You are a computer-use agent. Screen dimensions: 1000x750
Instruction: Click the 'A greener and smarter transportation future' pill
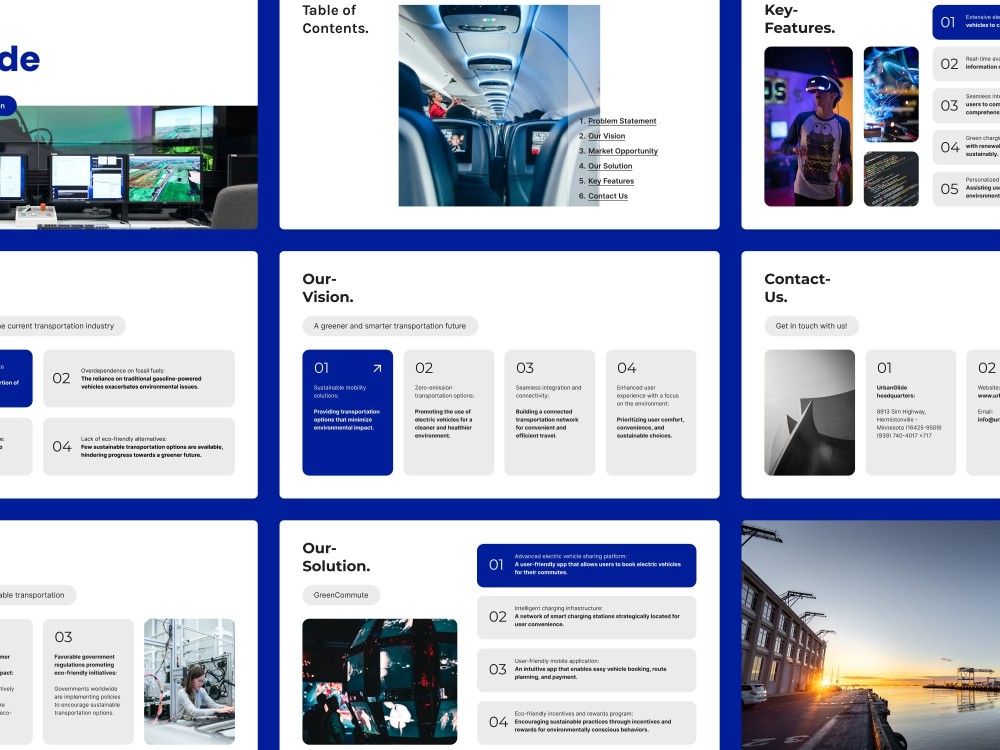point(390,326)
